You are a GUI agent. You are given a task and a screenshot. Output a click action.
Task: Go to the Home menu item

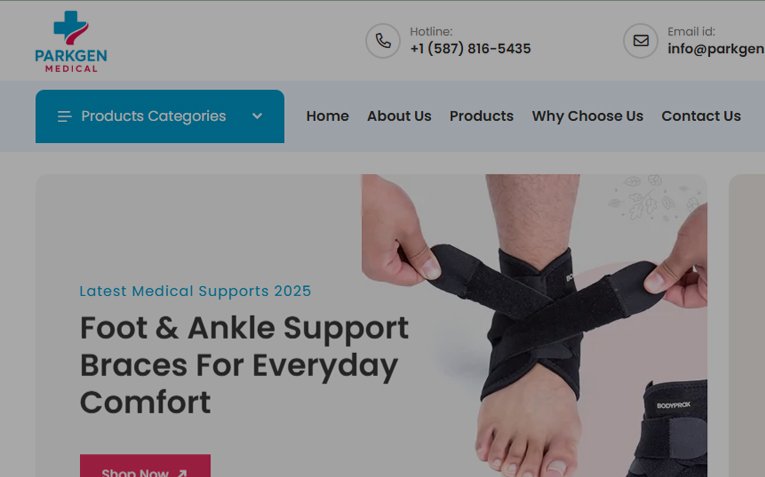327,116
